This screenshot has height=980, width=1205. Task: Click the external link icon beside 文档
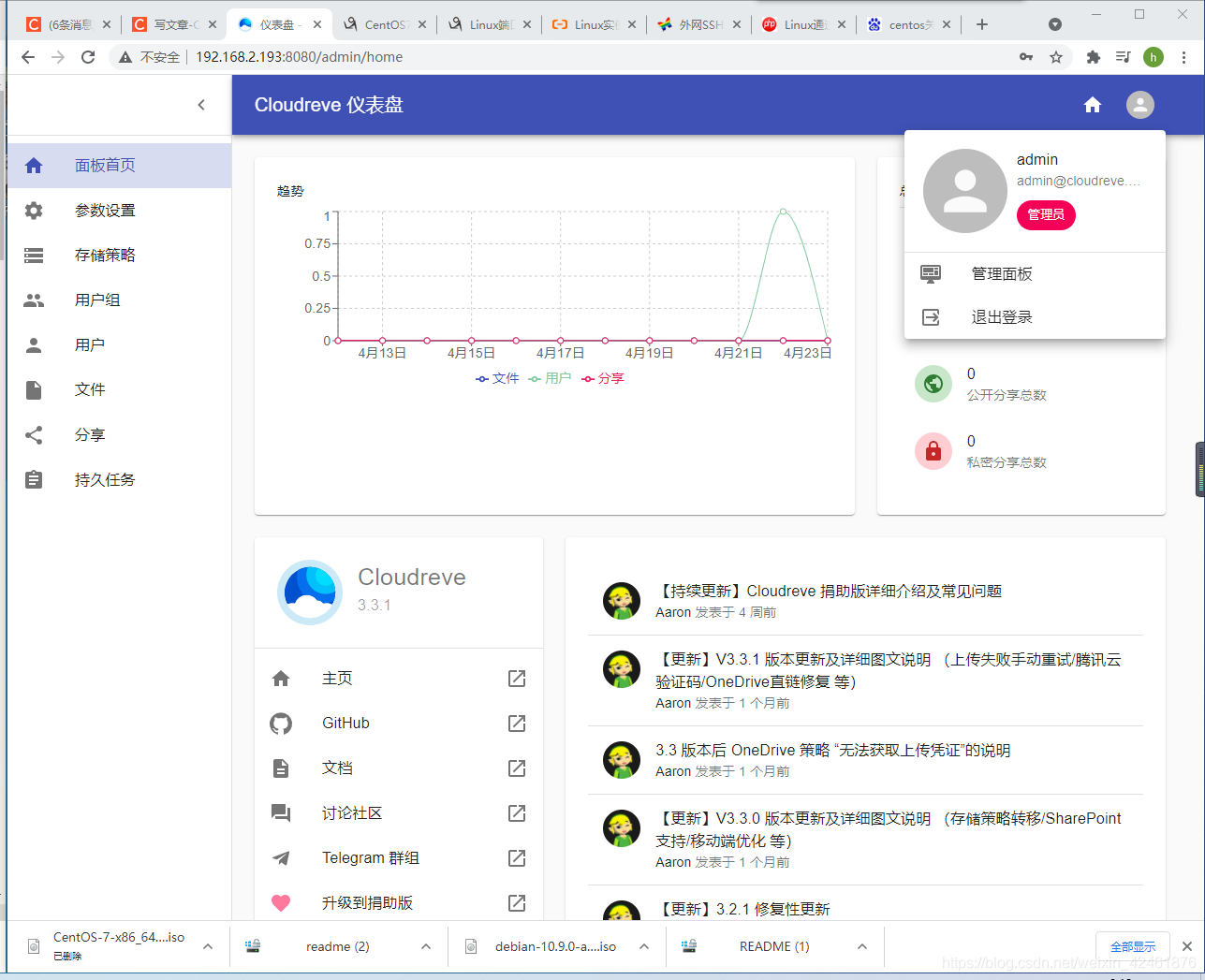[517, 768]
